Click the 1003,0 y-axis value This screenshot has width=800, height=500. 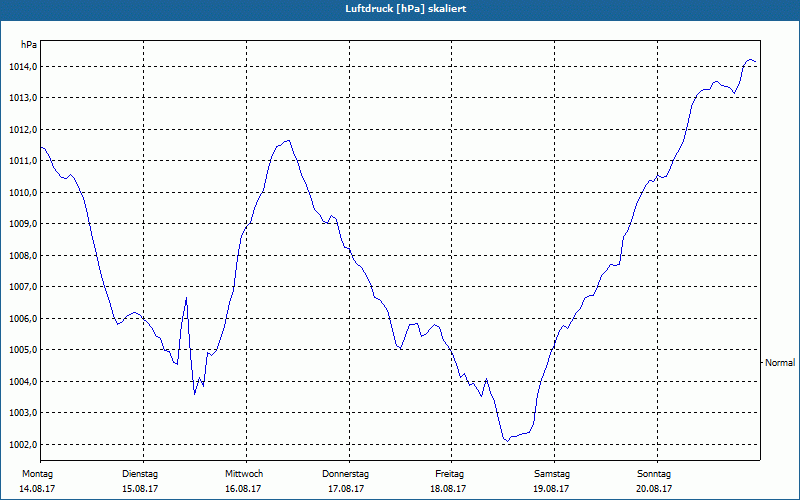(x=23, y=413)
